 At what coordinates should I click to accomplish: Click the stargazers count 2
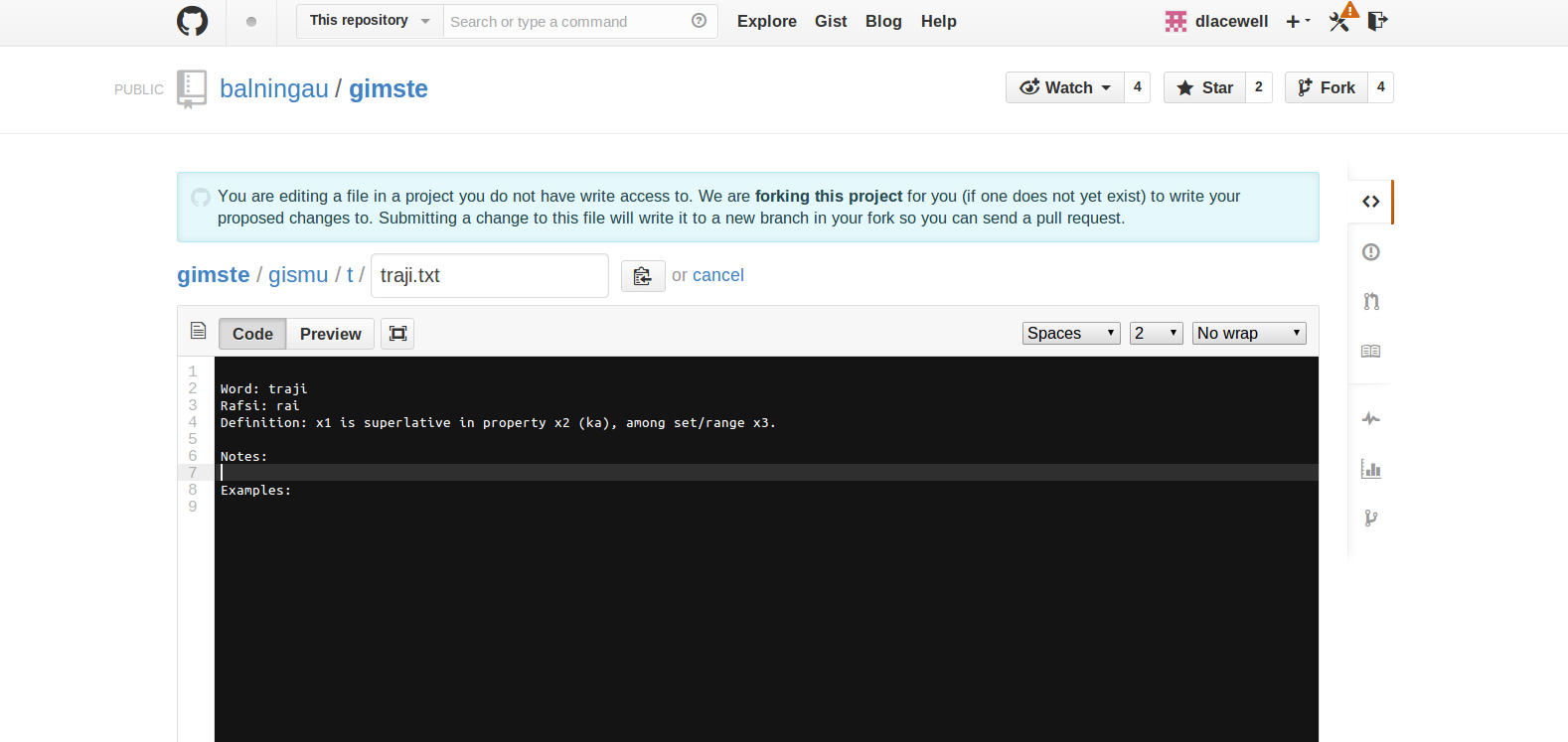1259,87
